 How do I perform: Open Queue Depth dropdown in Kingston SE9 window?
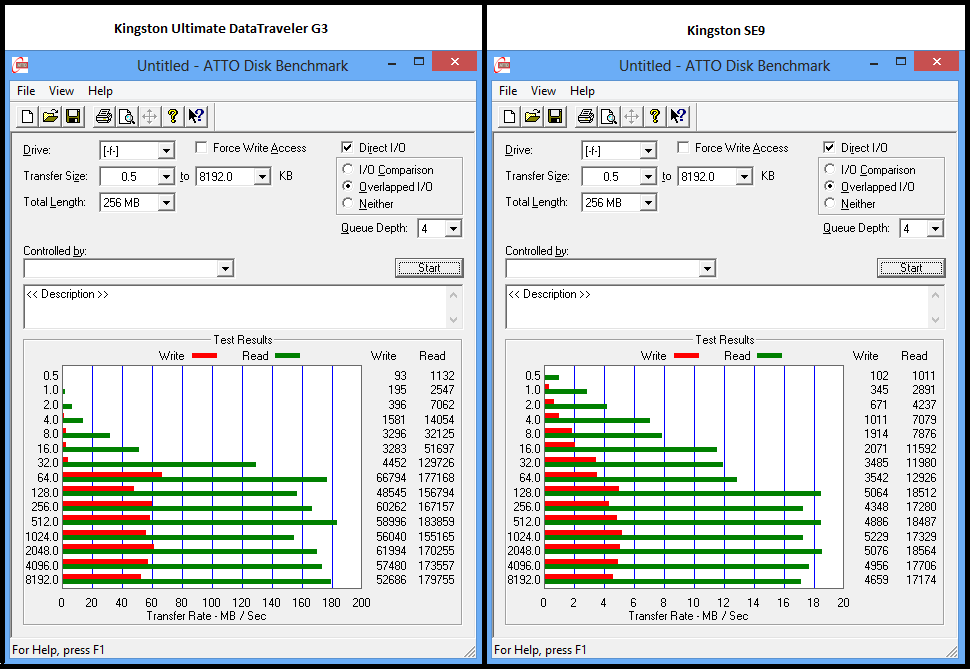pyautogui.click(x=935, y=228)
